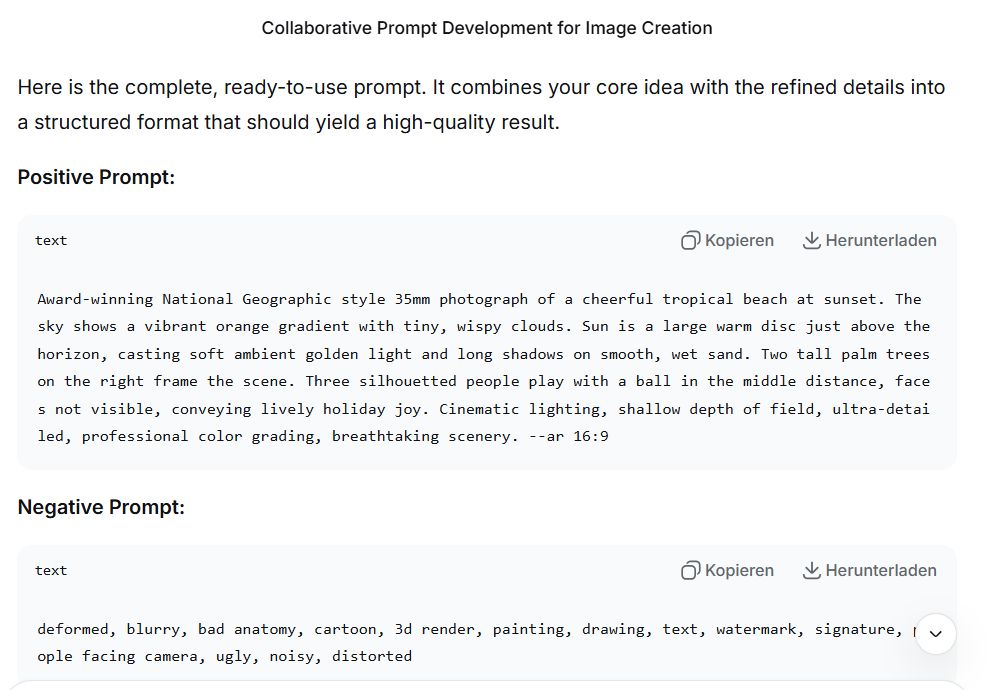Click the chat title "Collaborative Prompt Development"
Screen dimensions: 987x690
coord(487,28)
